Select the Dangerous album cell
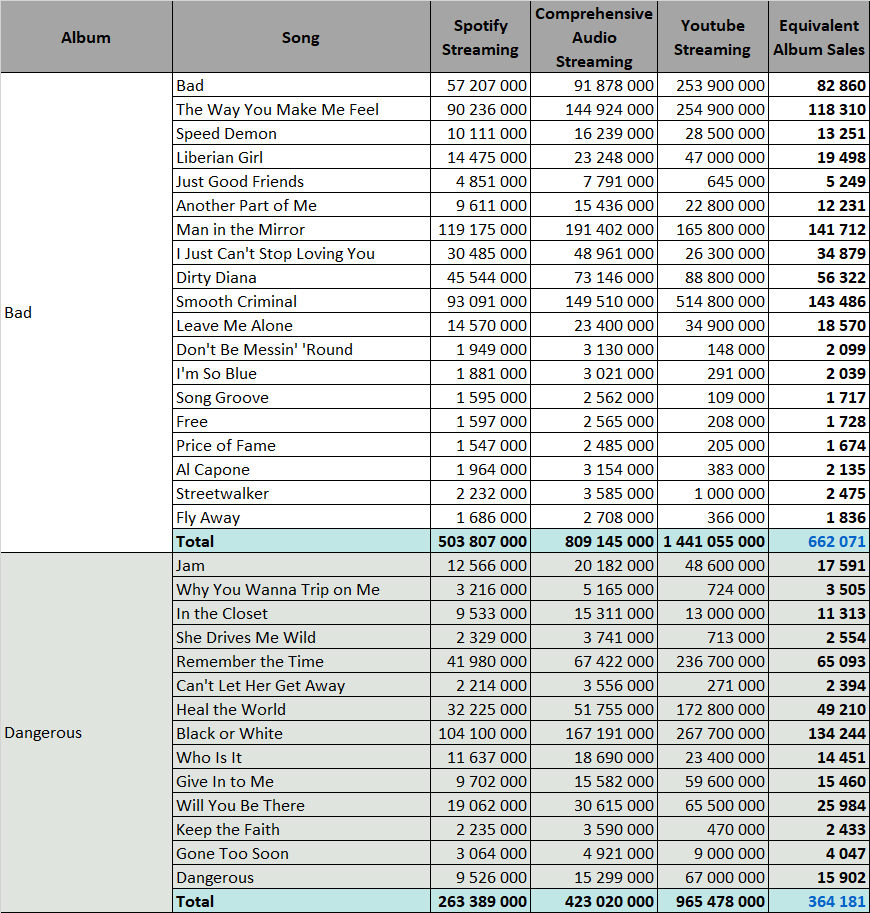The height and width of the screenshot is (913, 870). 86,732
